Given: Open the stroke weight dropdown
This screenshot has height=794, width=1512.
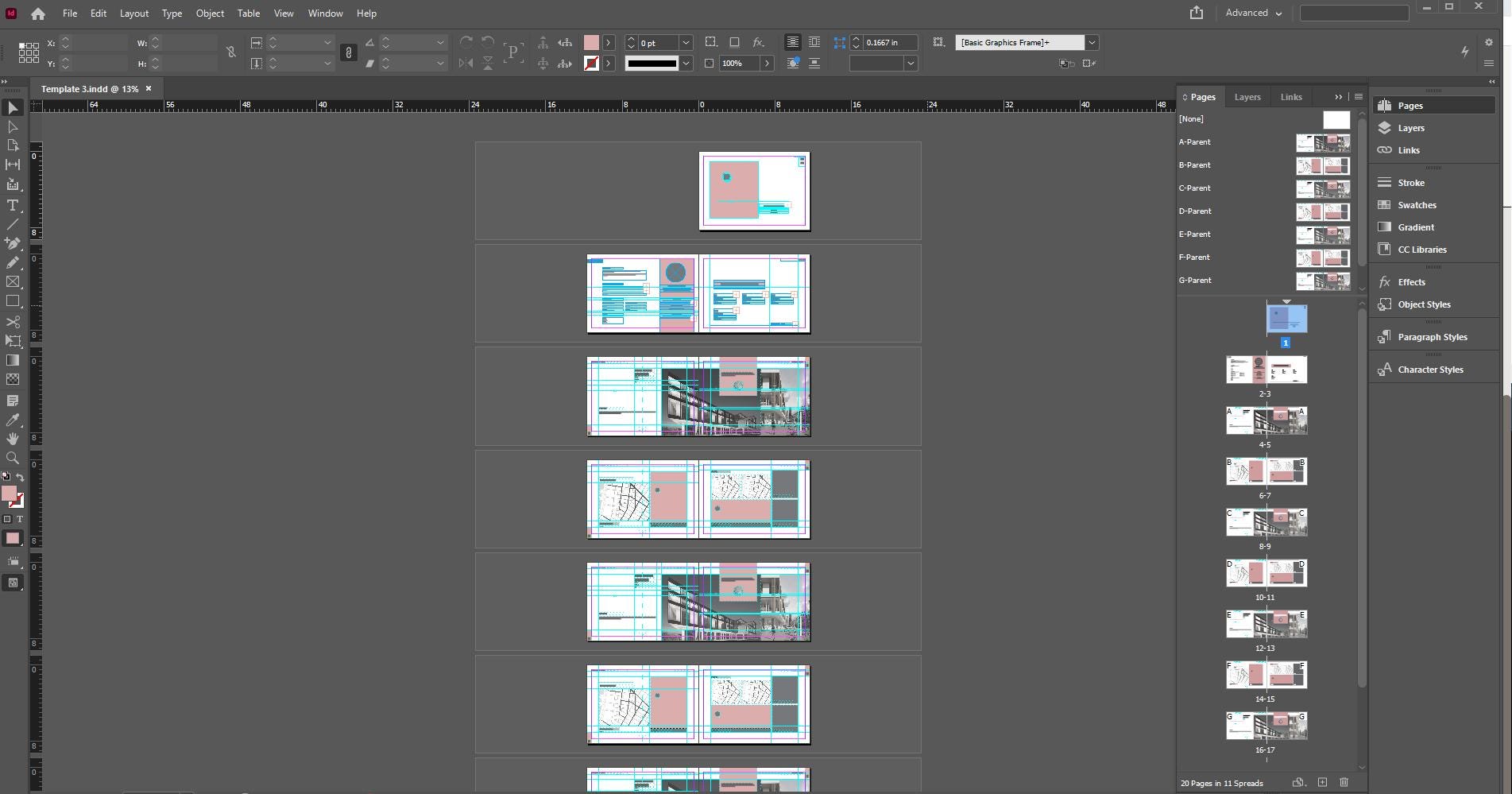Looking at the screenshot, I should coord(686,43).
